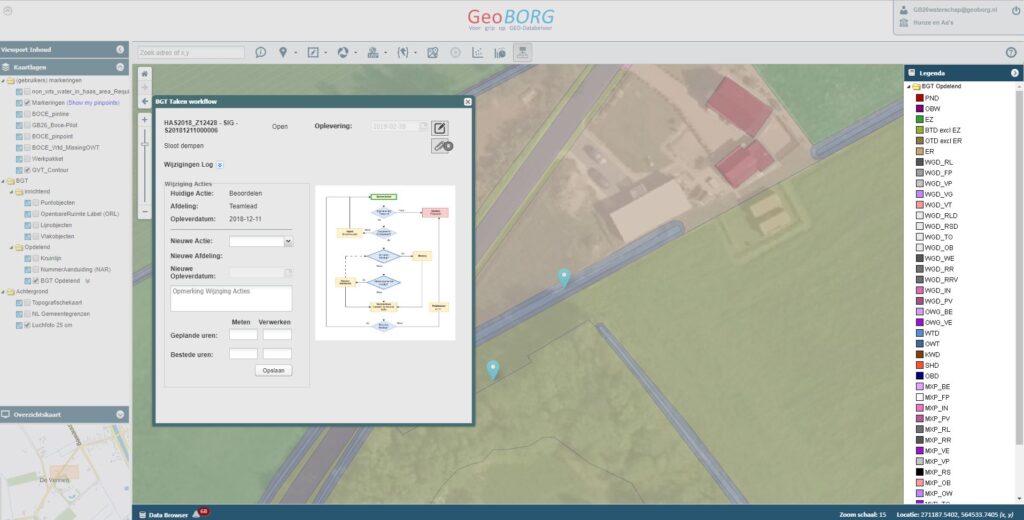
Task: Open the Data Browser panel
Action: [x=168, y=515]
